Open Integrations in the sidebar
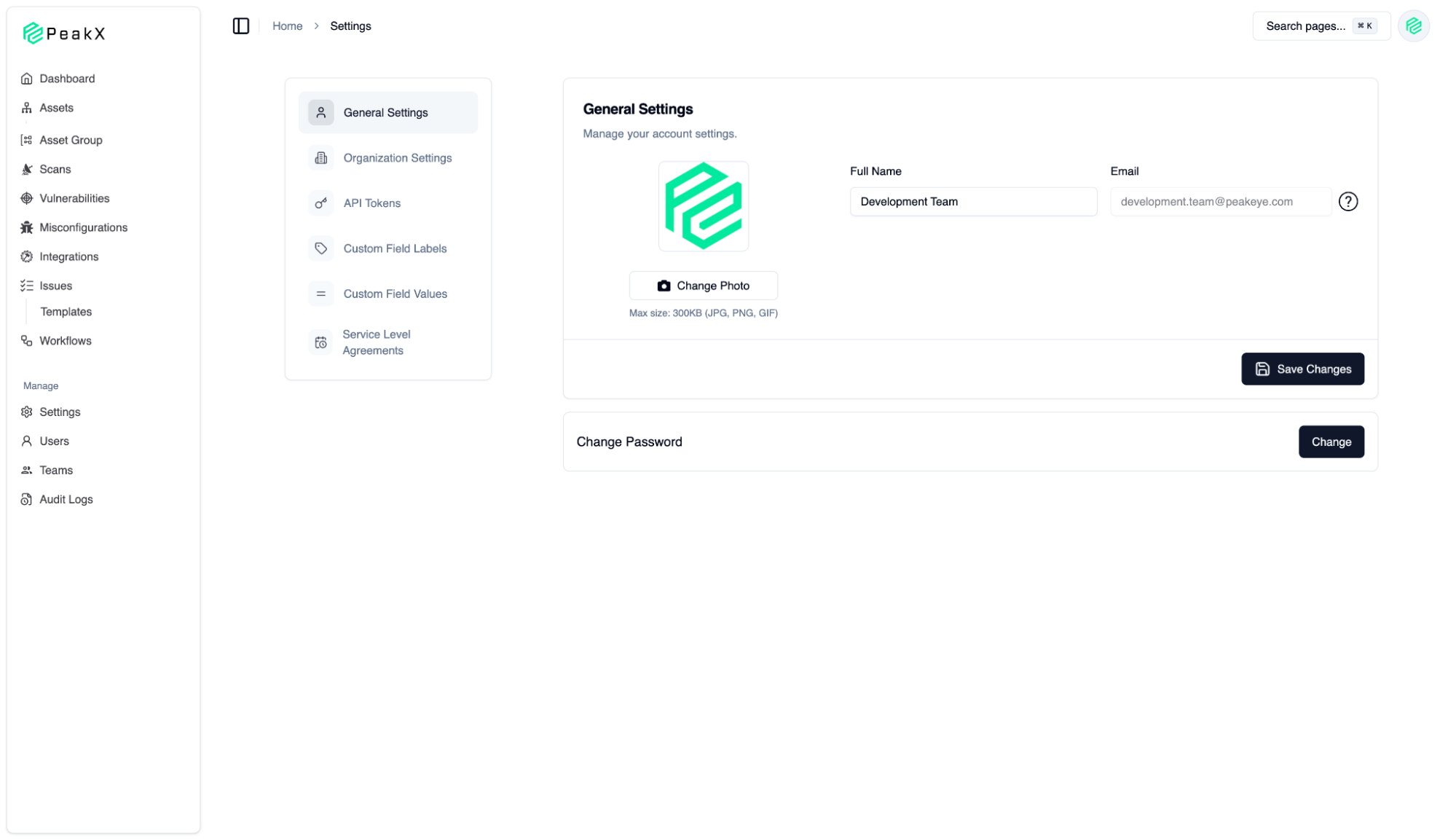The height and width of the screenshot is (840, 1456). (x=68, y=256)
